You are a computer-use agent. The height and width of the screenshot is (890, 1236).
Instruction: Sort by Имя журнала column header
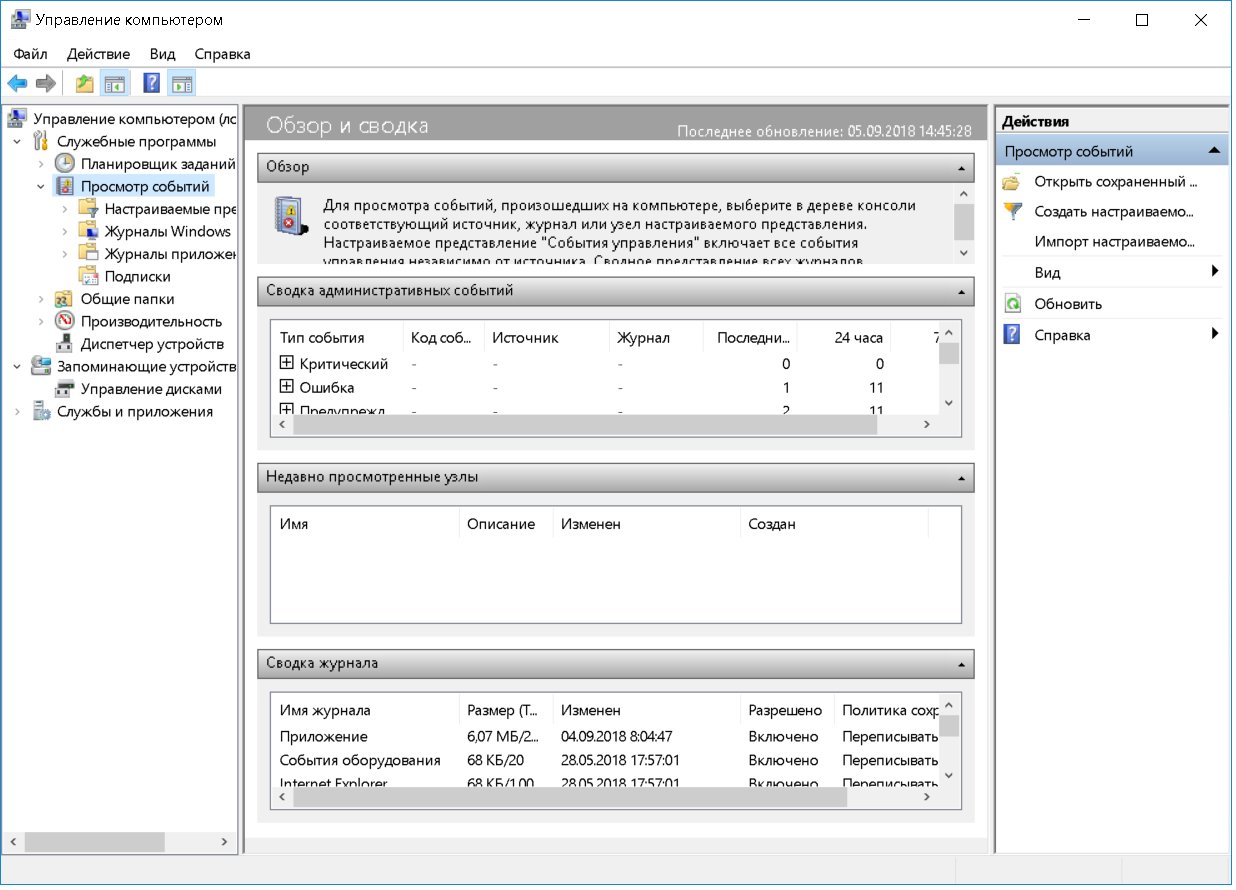[x=365, y=711]
